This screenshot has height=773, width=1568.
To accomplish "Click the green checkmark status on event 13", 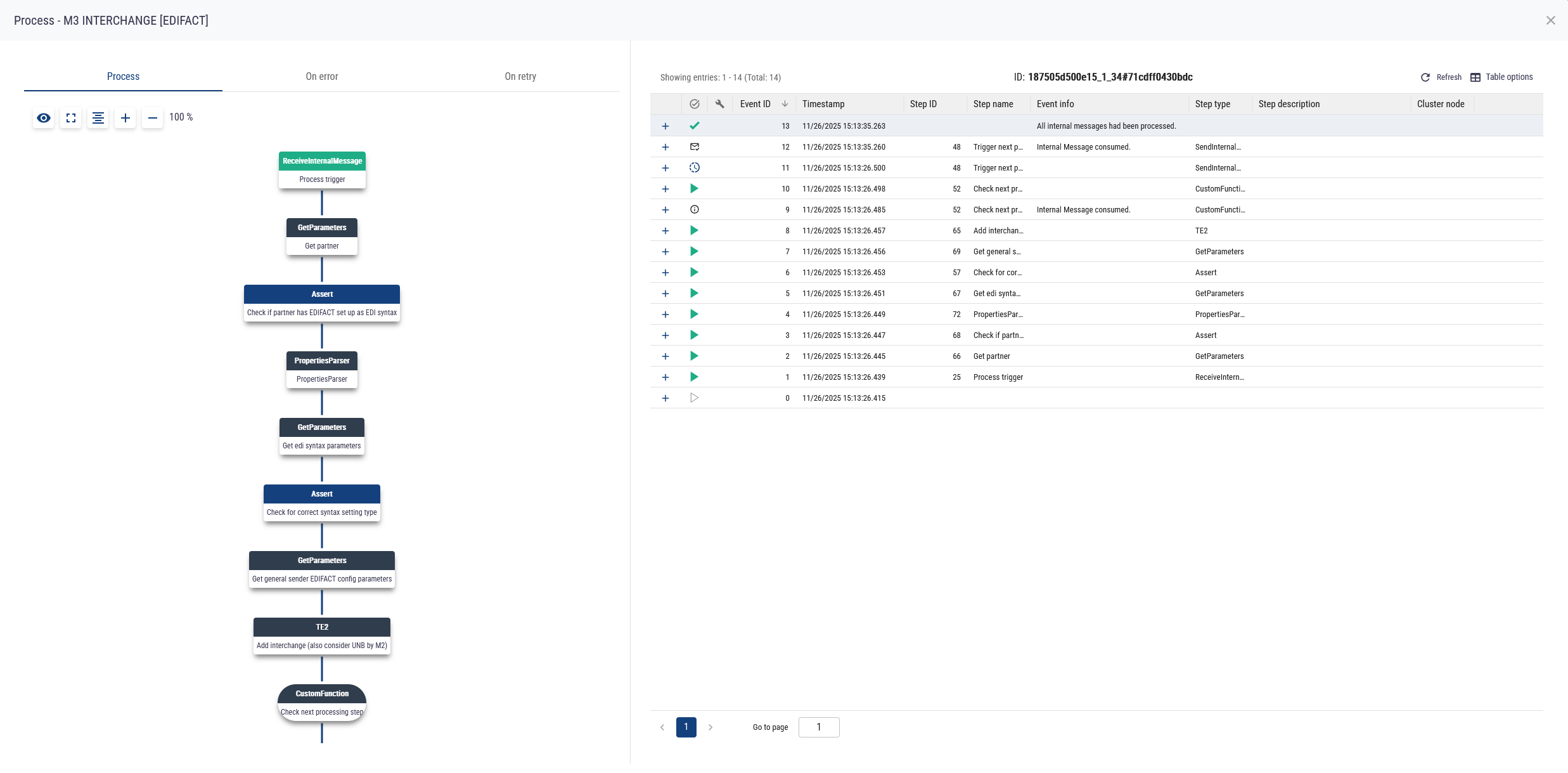I will [695, 126].
